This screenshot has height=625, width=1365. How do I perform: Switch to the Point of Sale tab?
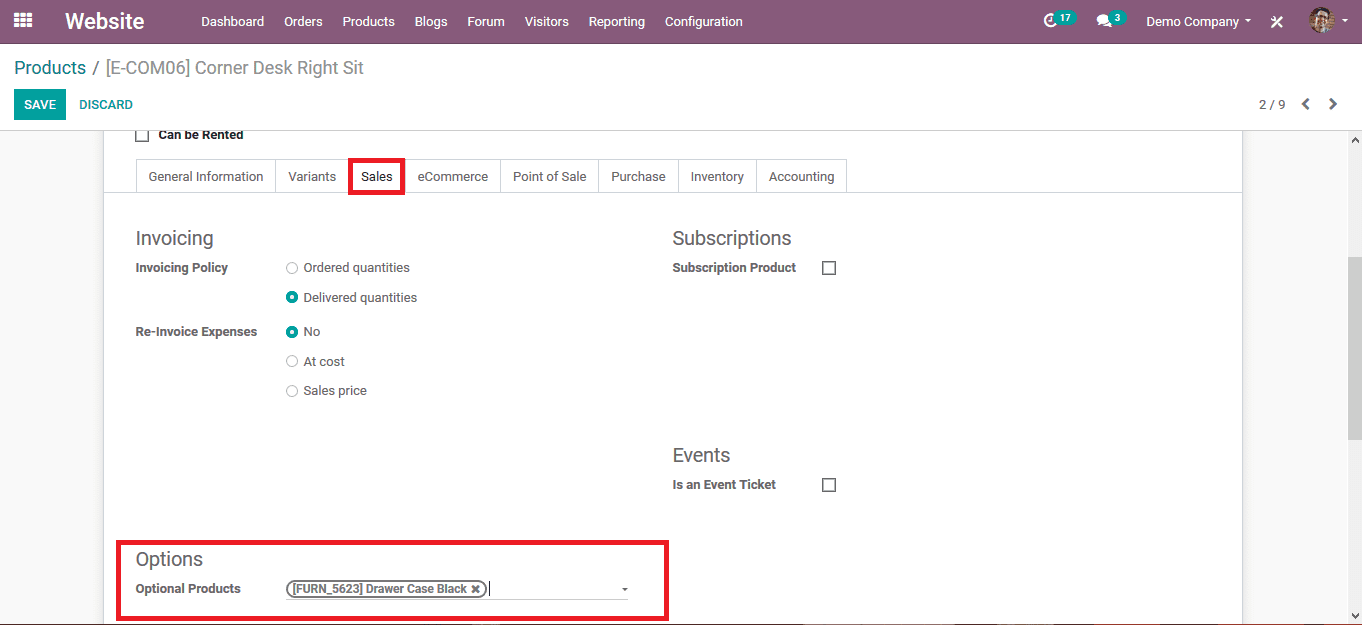click(550, 176)
